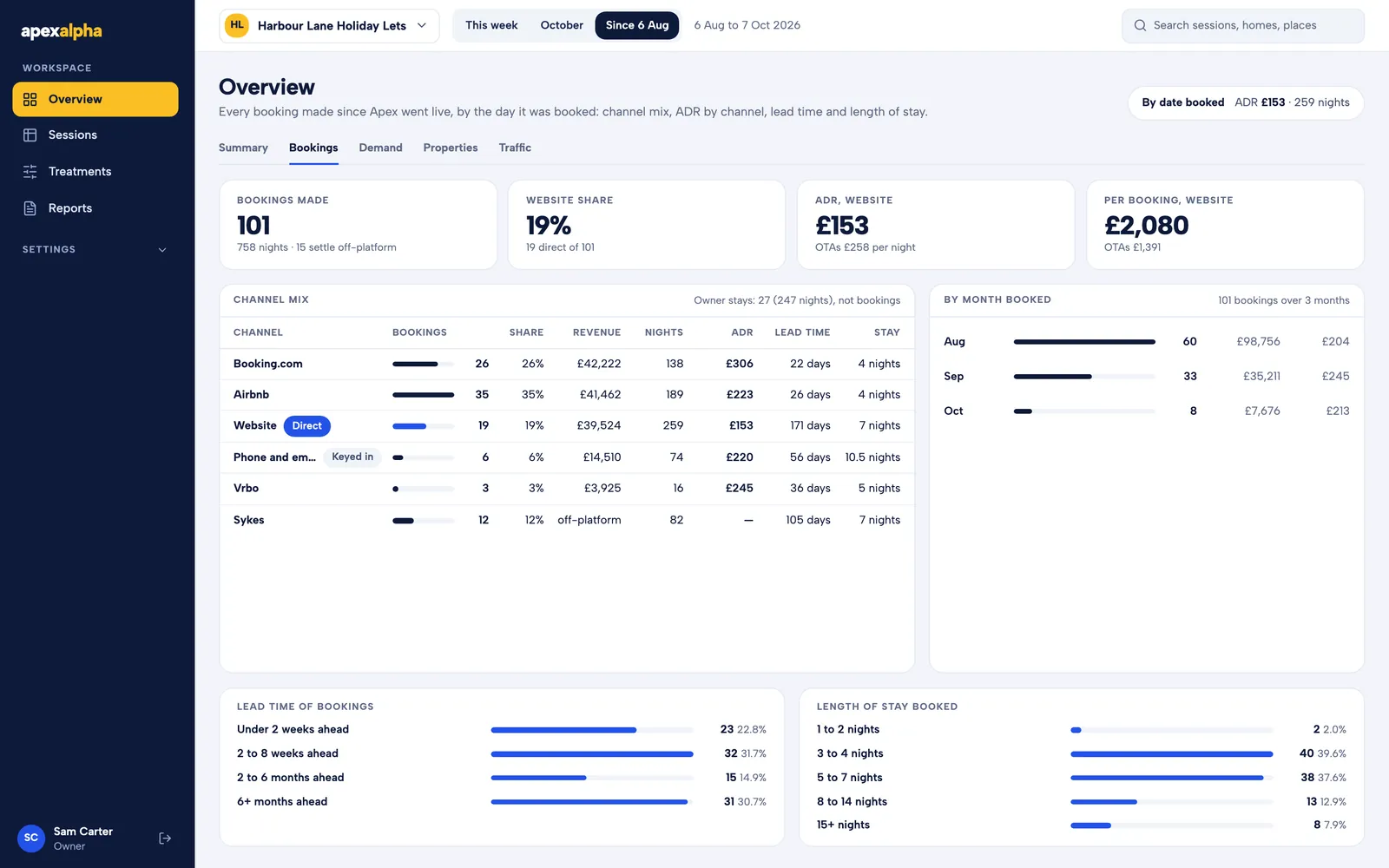Viewport: 1389px width, 868px height.
Task: Click the Sep row in By Month Booked
Action: 1146,376
